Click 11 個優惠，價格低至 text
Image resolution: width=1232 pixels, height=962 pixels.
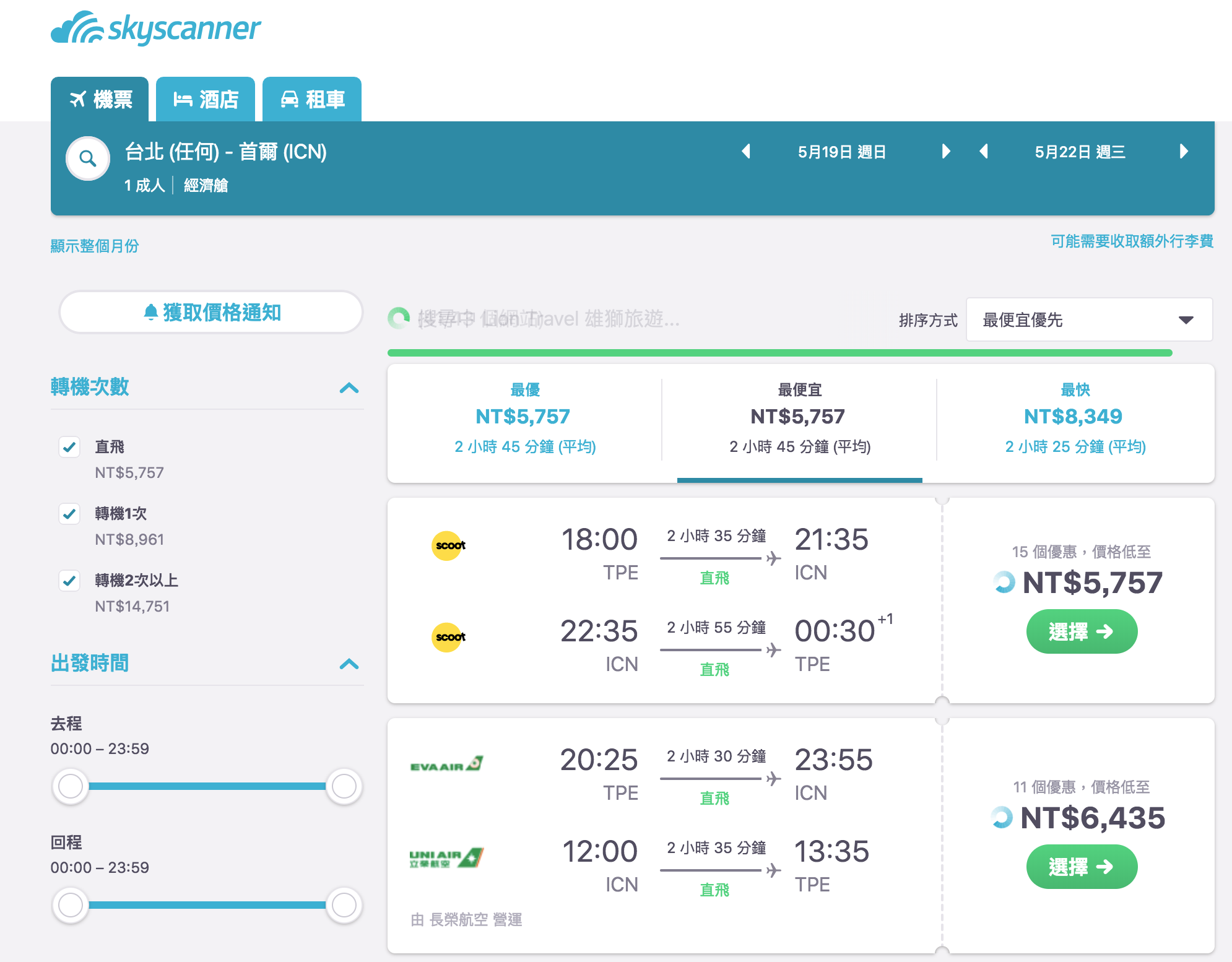(1082, 787)
